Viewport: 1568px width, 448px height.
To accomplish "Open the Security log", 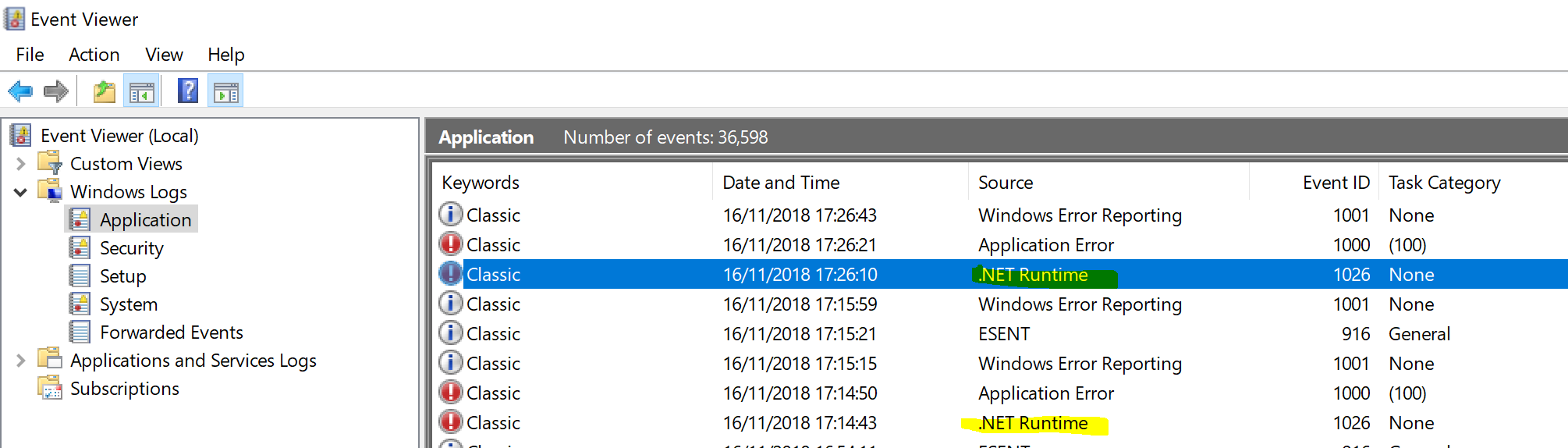I will (132, 248).
